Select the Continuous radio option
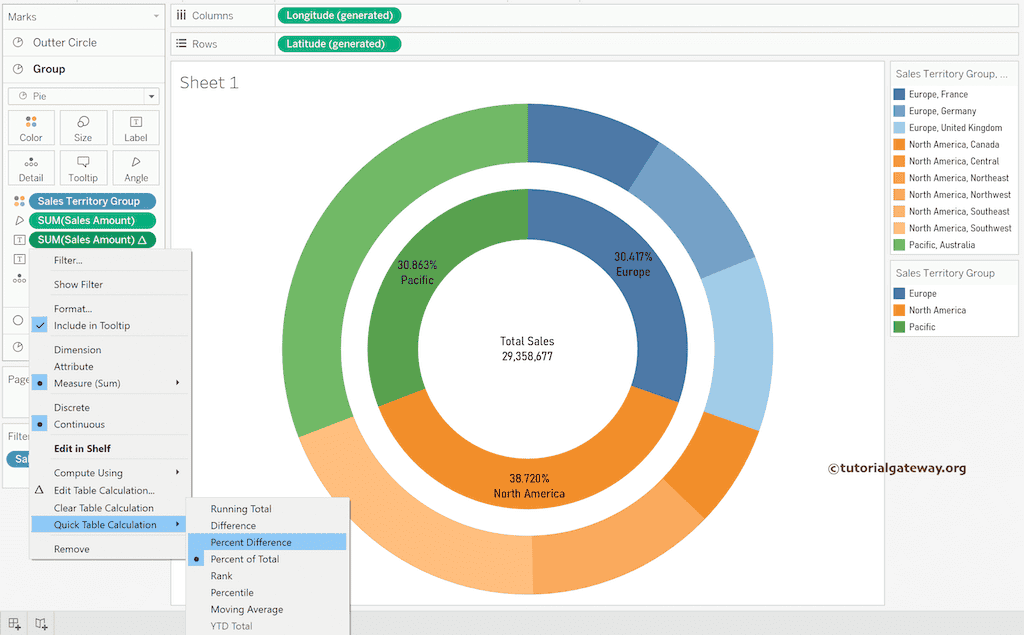Image resolution: width=1024 pixels, height=635 pixels. click(79, 425)
